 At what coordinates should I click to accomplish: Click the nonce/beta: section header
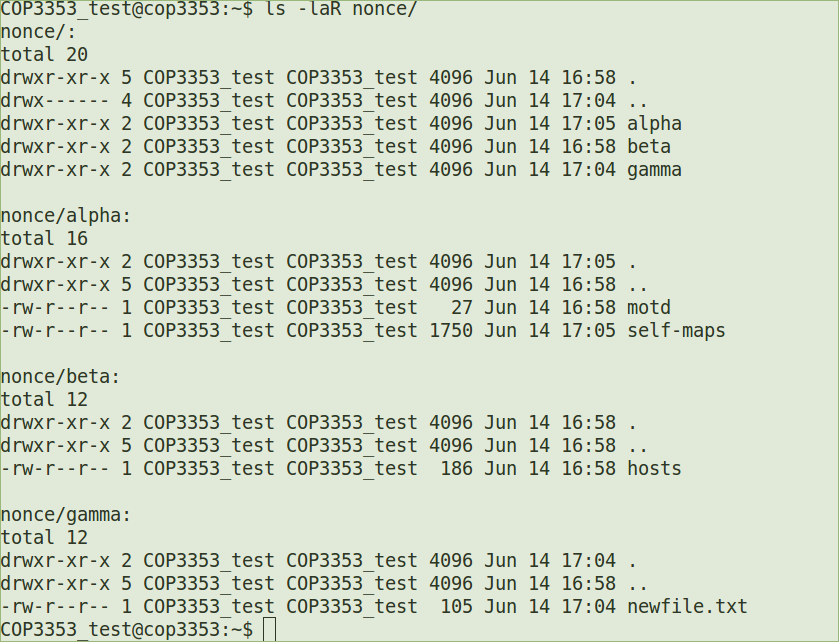pos(60,377)
